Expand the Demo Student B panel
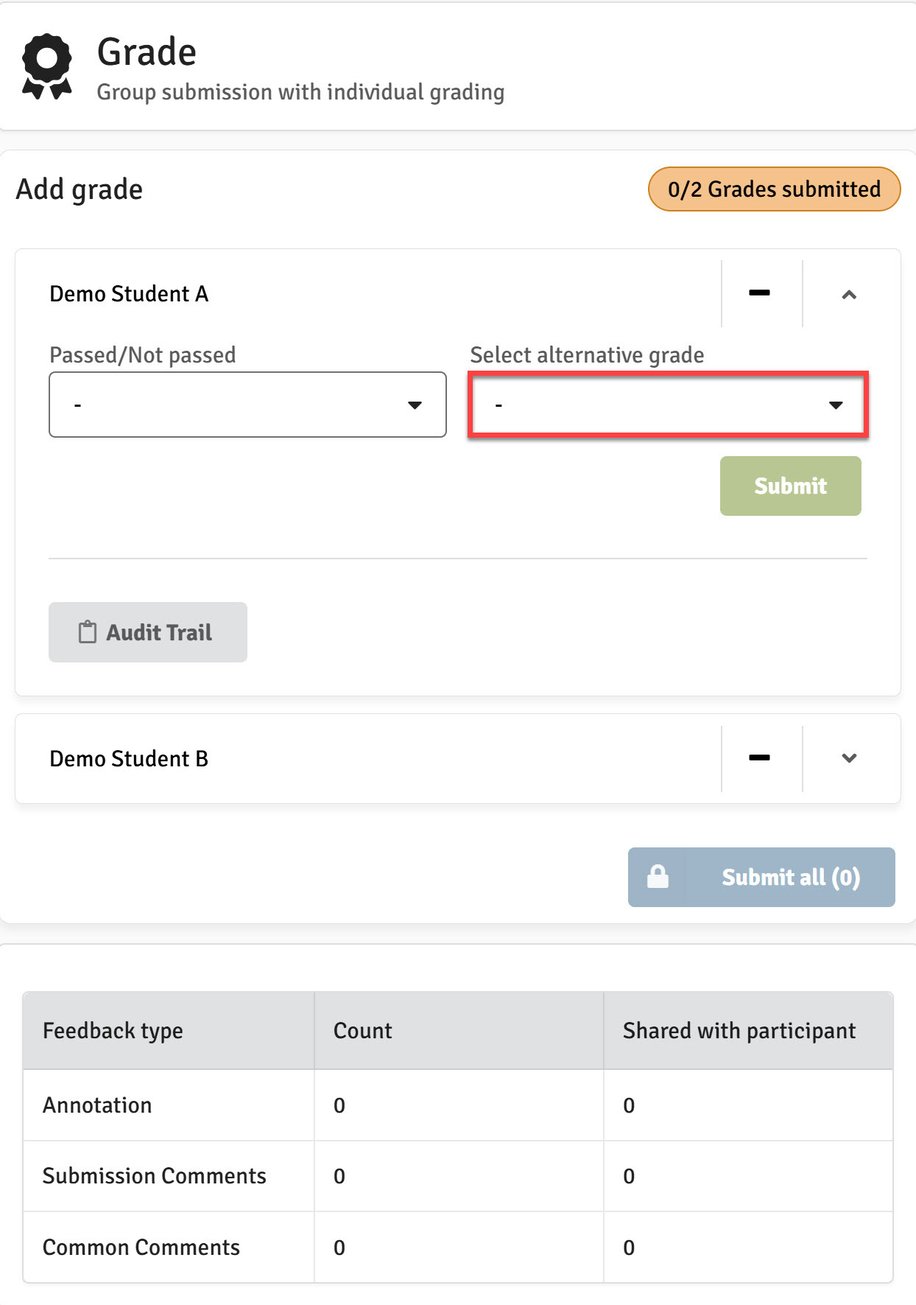 pos(849,758)
